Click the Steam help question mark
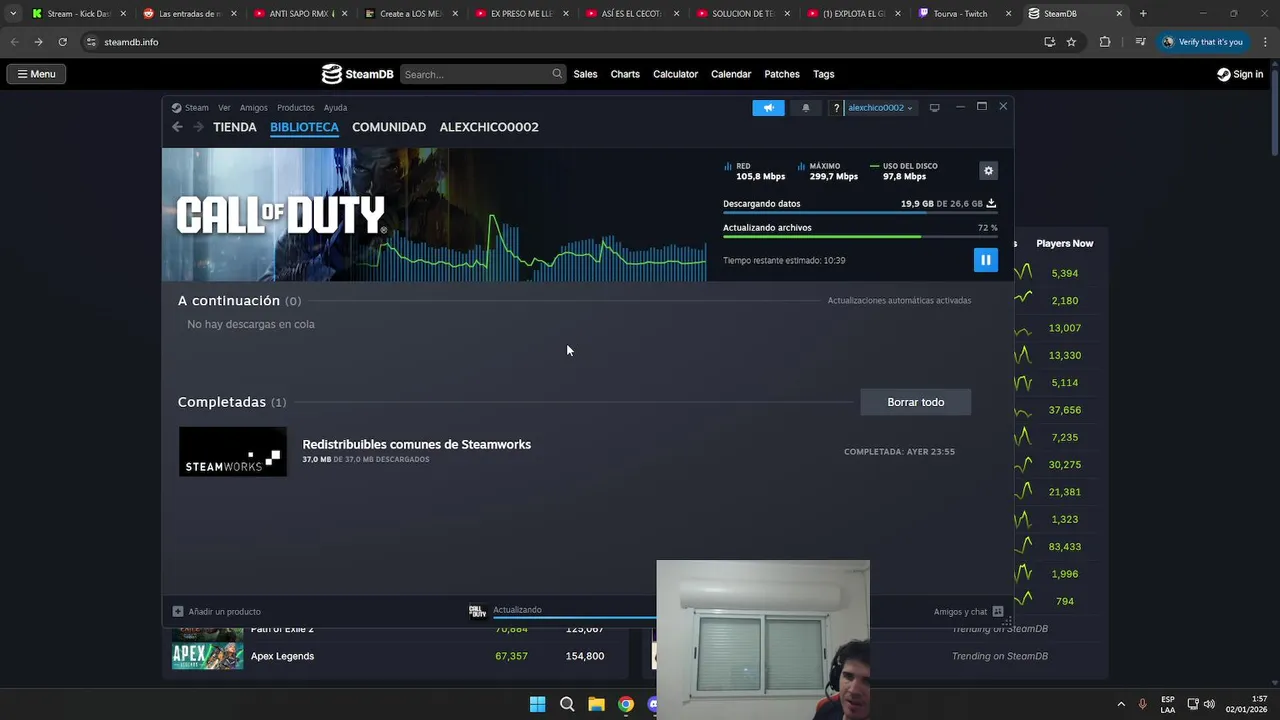This screenshot has width=1280, height=720. (x=836, y=108)
